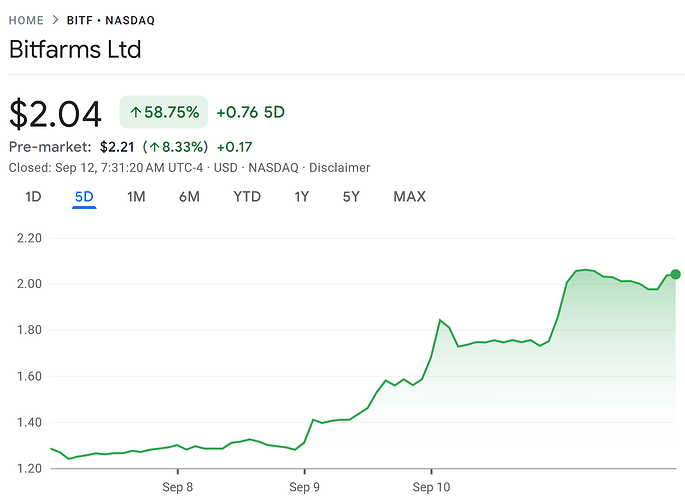
Task: Click the Sep 8 date axis label
Action: pyautogui.click(x=178, y=487)
